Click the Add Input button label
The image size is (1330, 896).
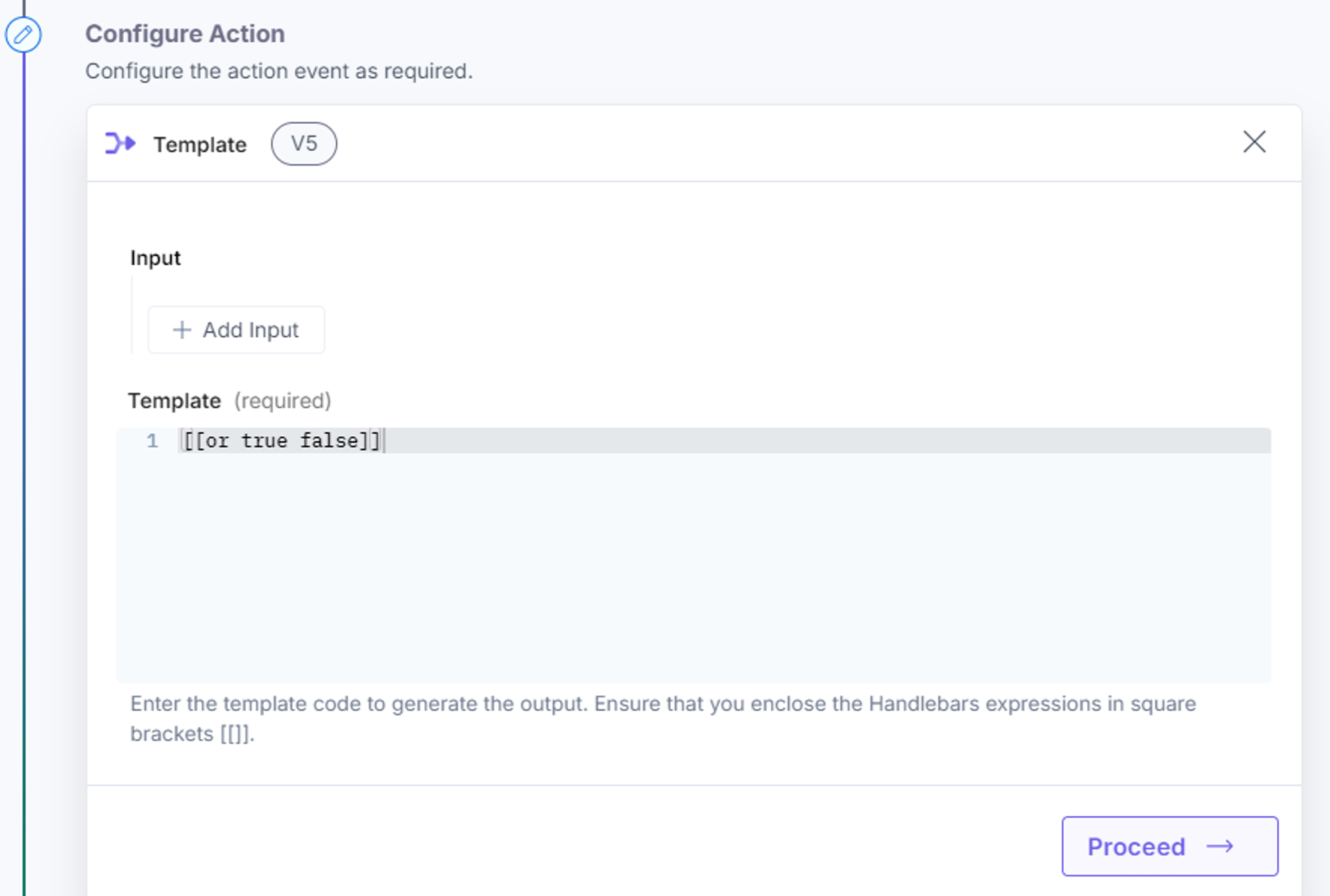click(251, 330)
